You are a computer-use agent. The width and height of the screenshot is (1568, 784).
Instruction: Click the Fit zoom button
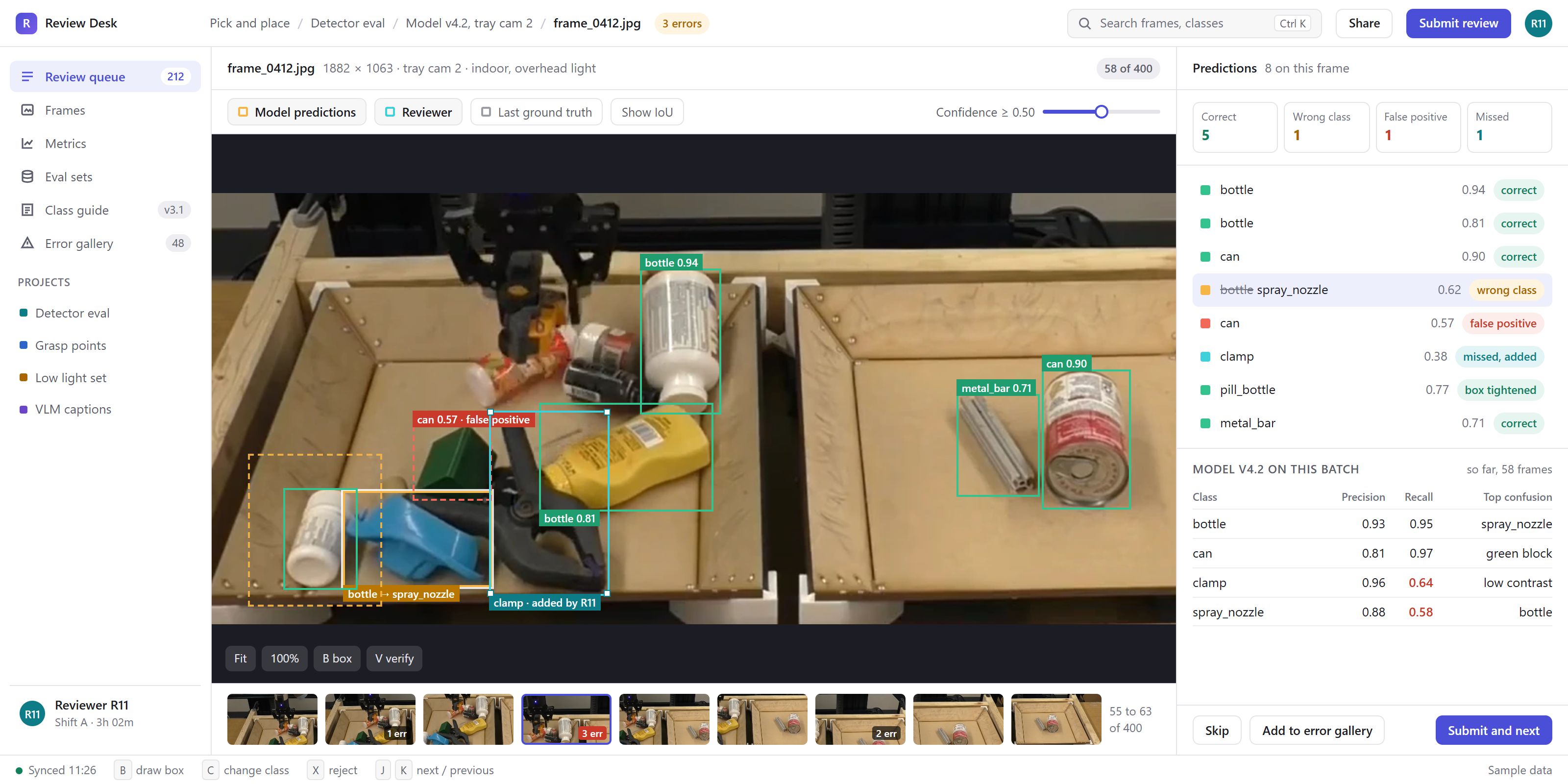click(x=241, y=658)
